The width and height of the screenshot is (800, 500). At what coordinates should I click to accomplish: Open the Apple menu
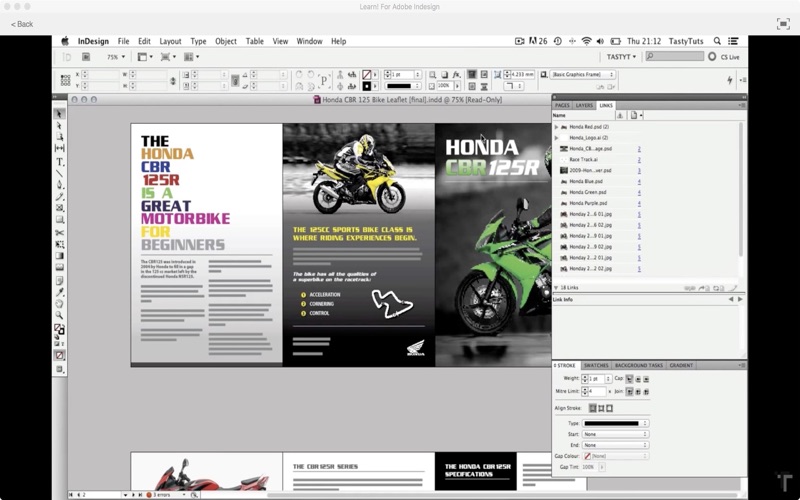tap(65, 41)
